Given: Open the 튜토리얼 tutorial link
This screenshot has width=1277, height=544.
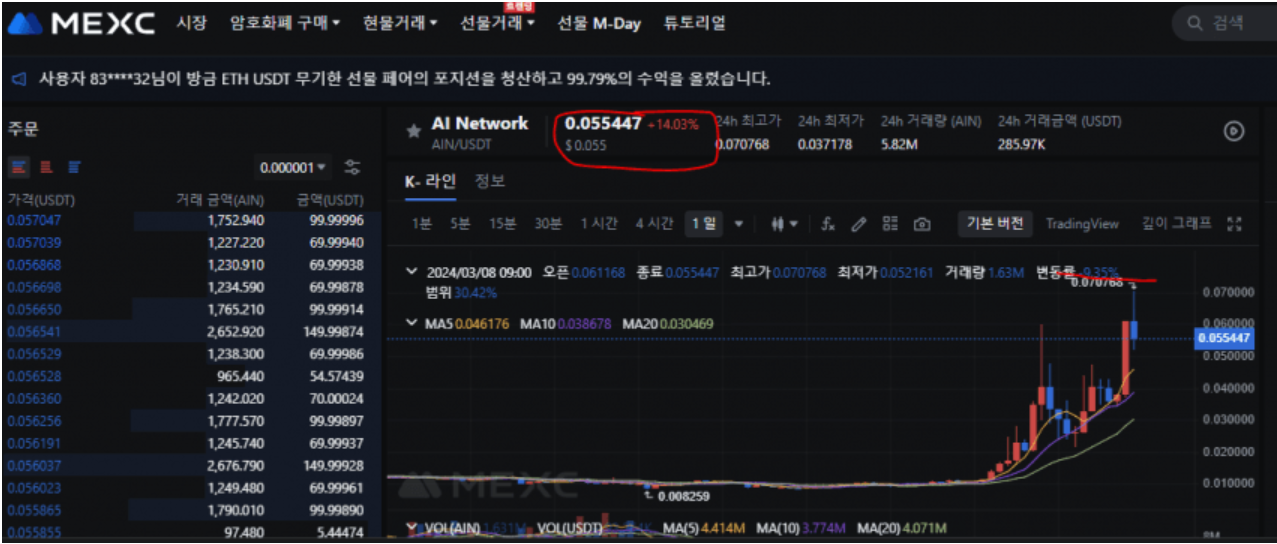Looking at the screenshot, I should pos(694,22).
